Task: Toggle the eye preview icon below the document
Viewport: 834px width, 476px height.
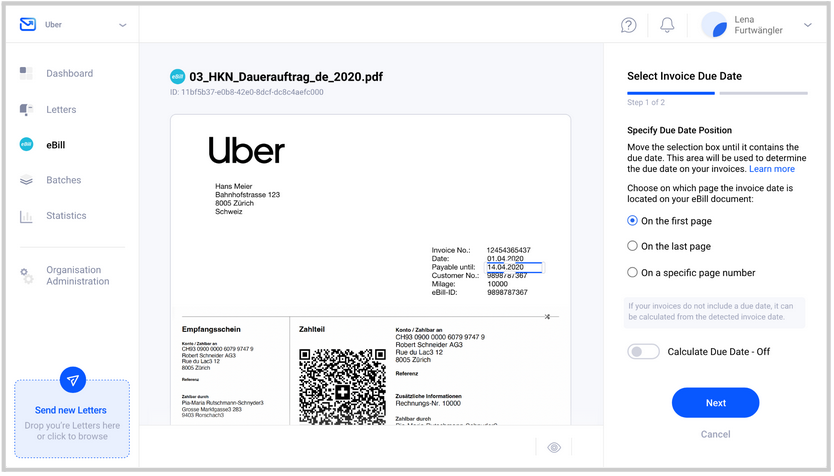Action: 554,448
